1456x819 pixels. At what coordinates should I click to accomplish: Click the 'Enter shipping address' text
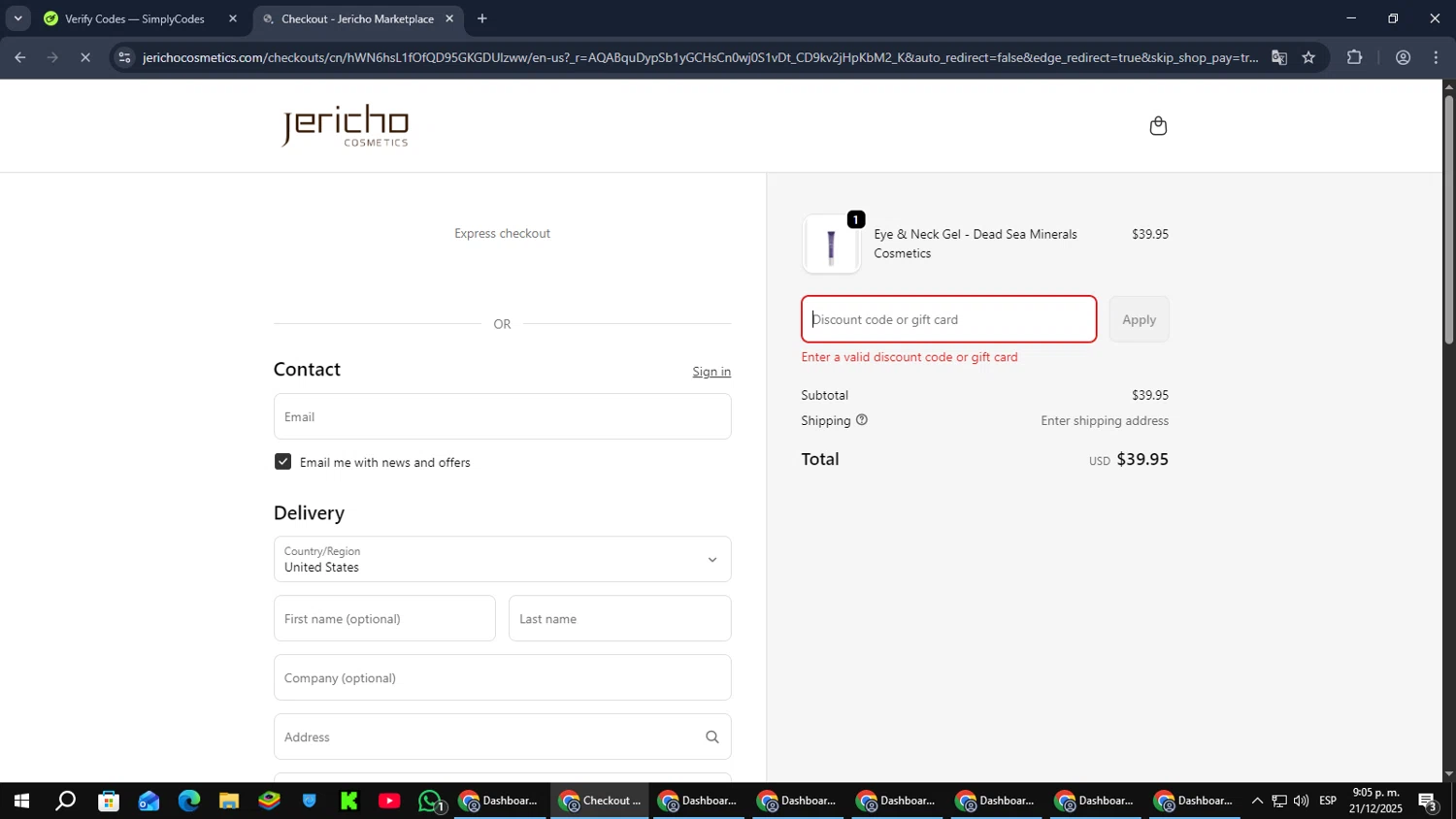(x=1105, y=420)
